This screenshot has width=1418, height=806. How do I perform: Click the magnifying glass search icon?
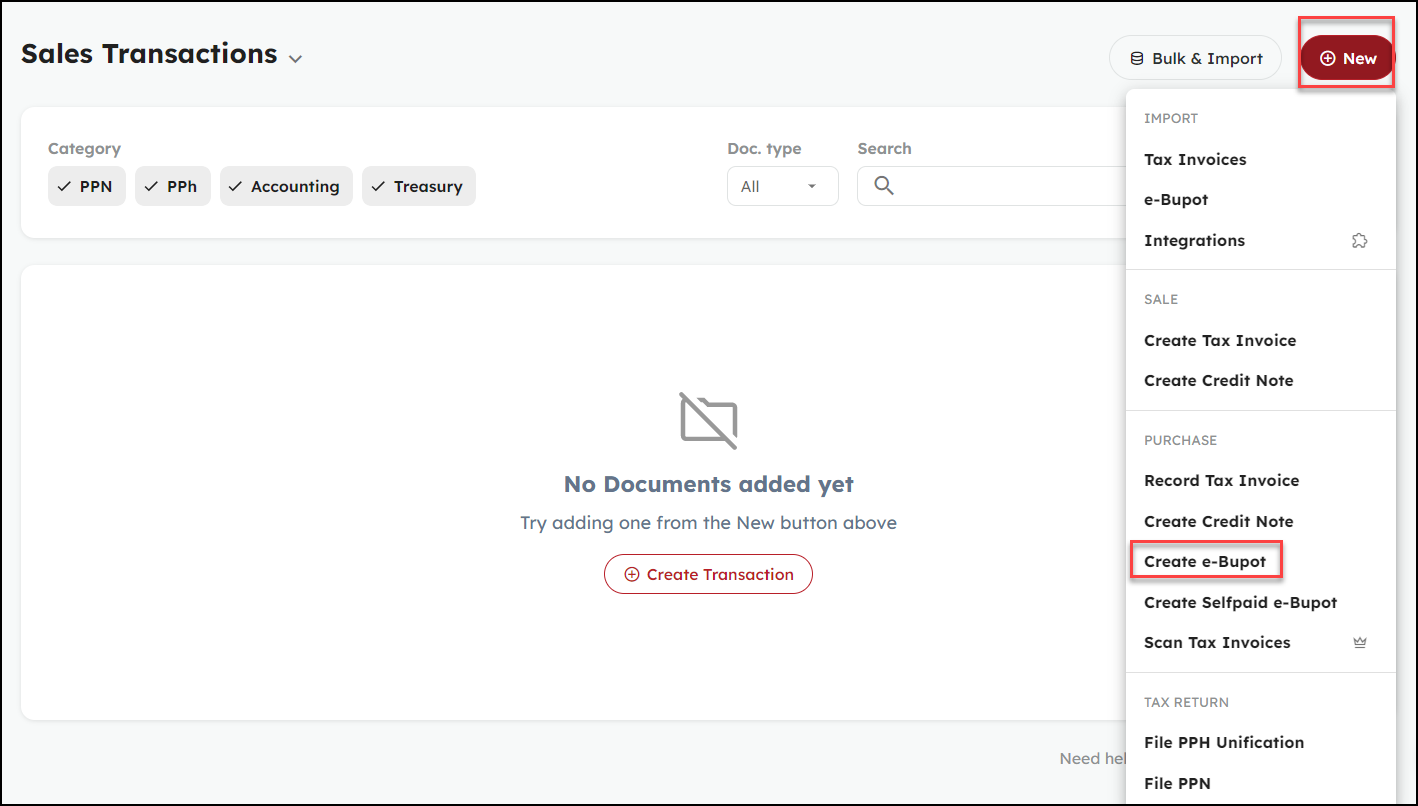click(883, 186)
